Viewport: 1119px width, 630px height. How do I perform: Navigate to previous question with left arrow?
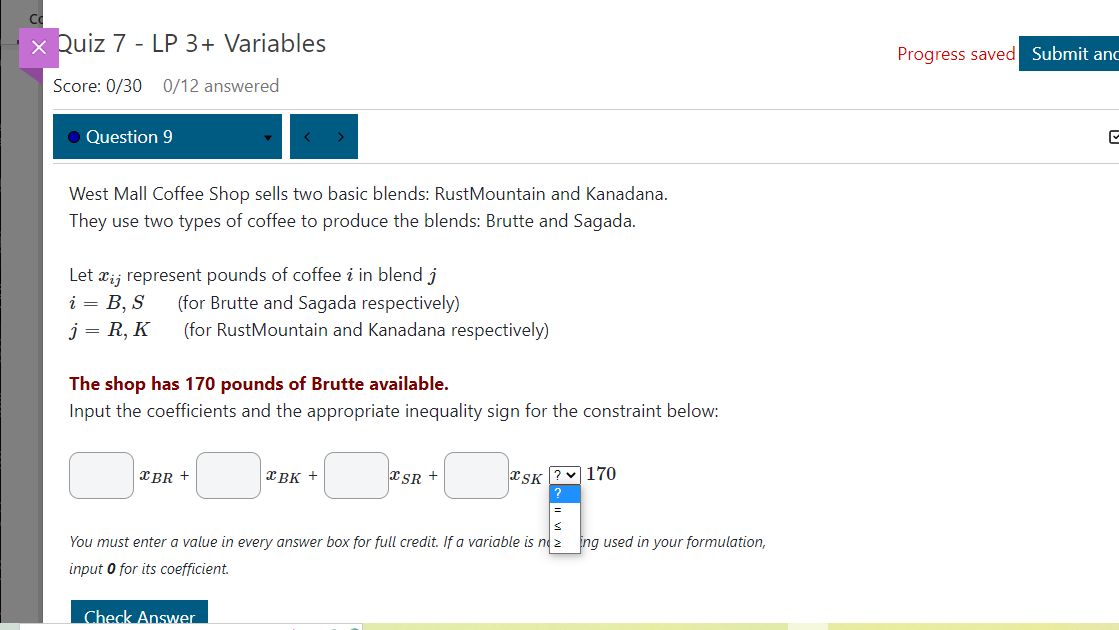tap(307, 136)
